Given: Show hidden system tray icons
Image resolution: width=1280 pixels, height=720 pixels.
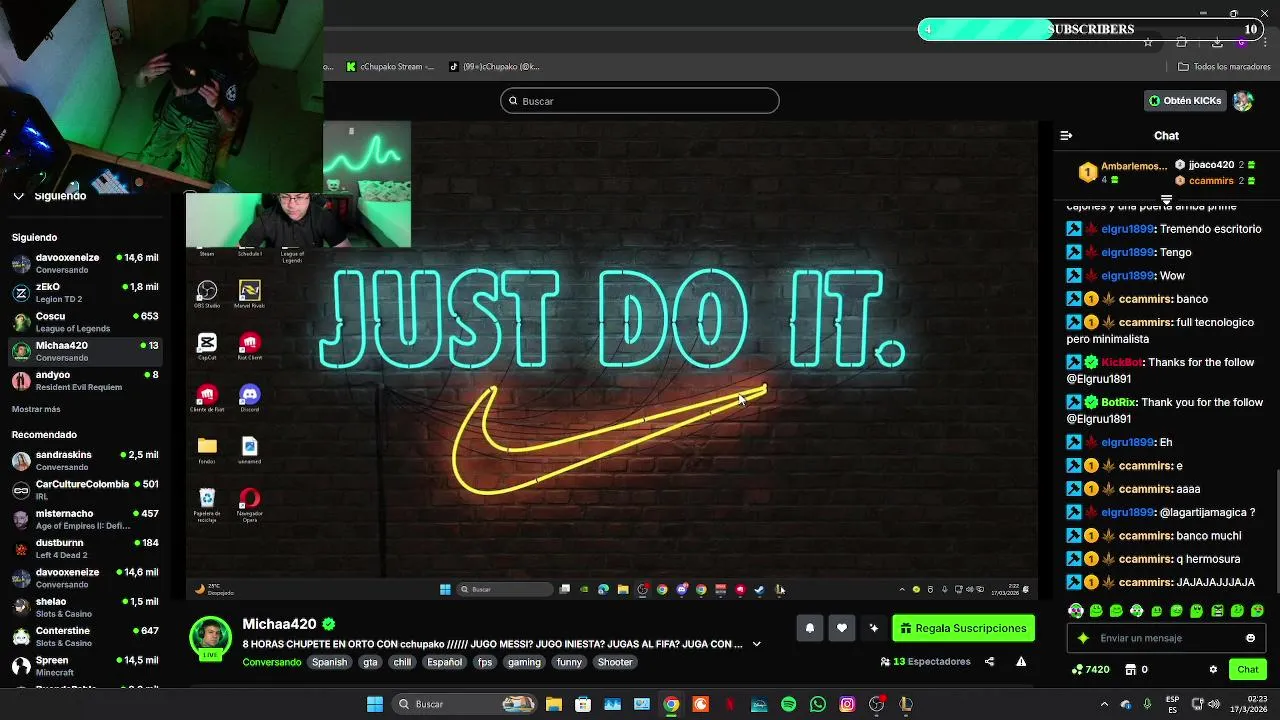Looking at the screenshot, I should [1104, 704].
